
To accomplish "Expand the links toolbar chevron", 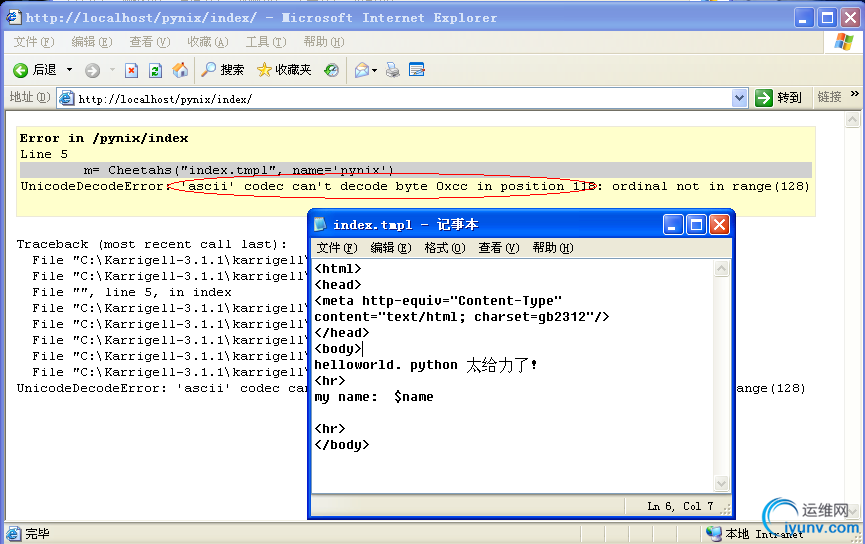I will coord(855,94).
